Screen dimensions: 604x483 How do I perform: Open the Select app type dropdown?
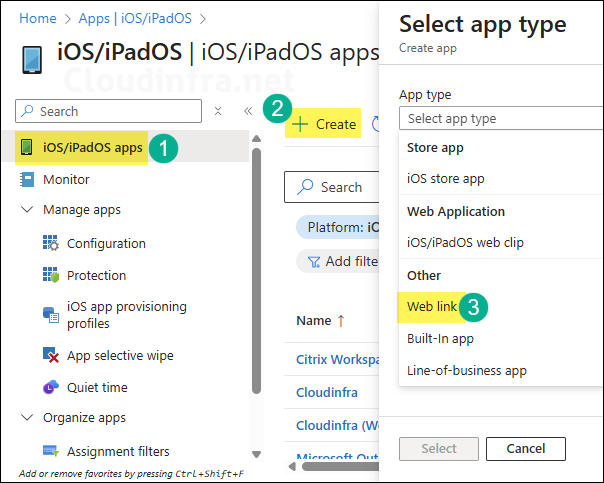point(501,119)
